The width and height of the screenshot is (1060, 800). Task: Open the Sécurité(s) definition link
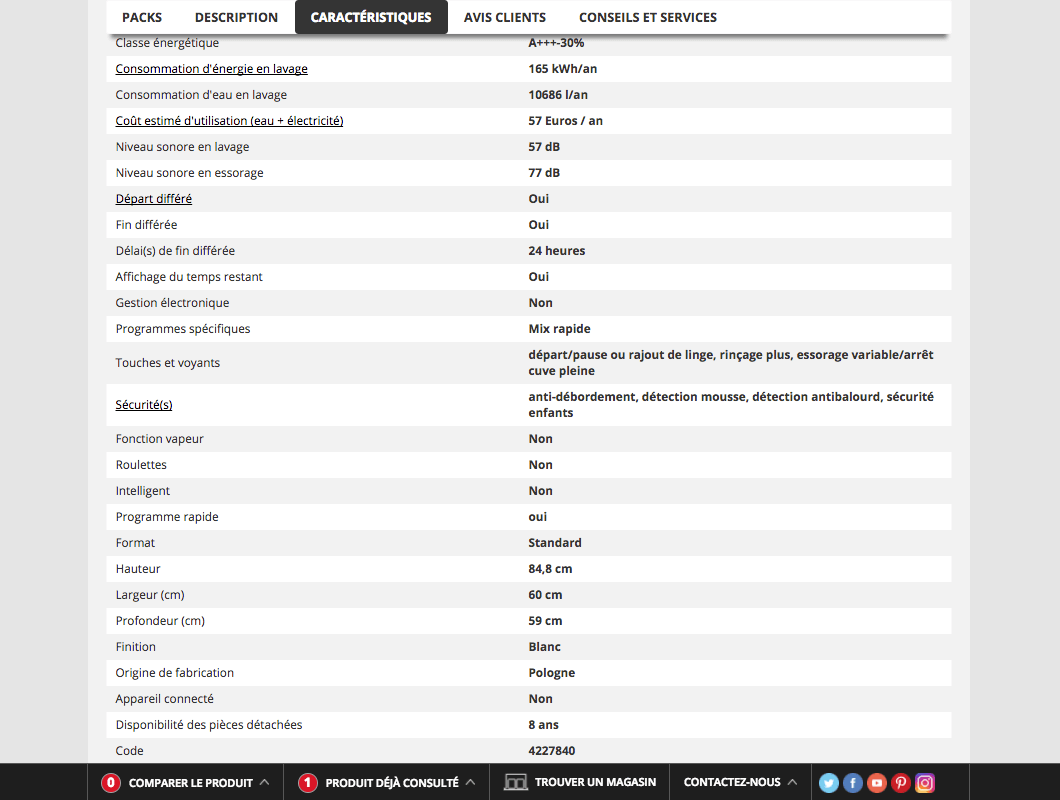(x=144, y=405)
